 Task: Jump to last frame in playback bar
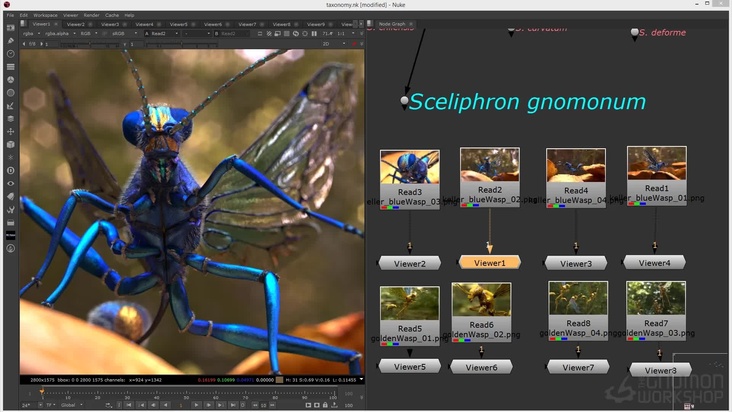coord(232,405)
